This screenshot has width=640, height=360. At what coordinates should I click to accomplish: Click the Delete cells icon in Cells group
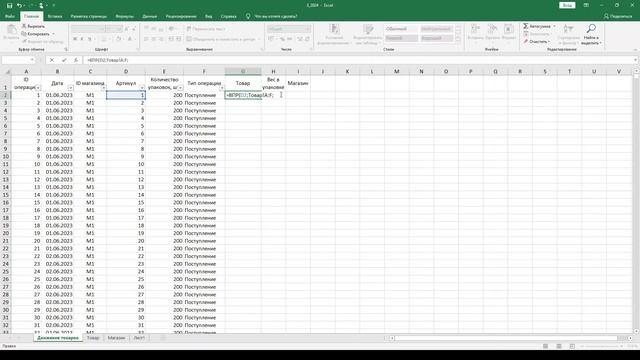[492, 29]
